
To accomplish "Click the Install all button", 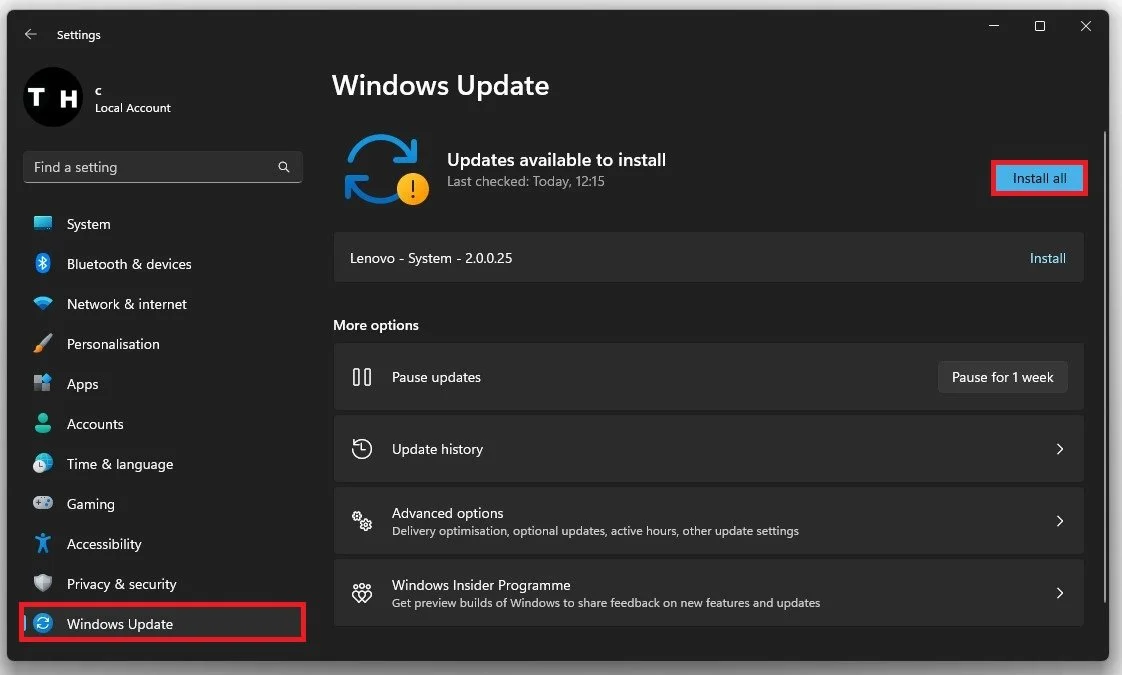I will click(1039, 178).
